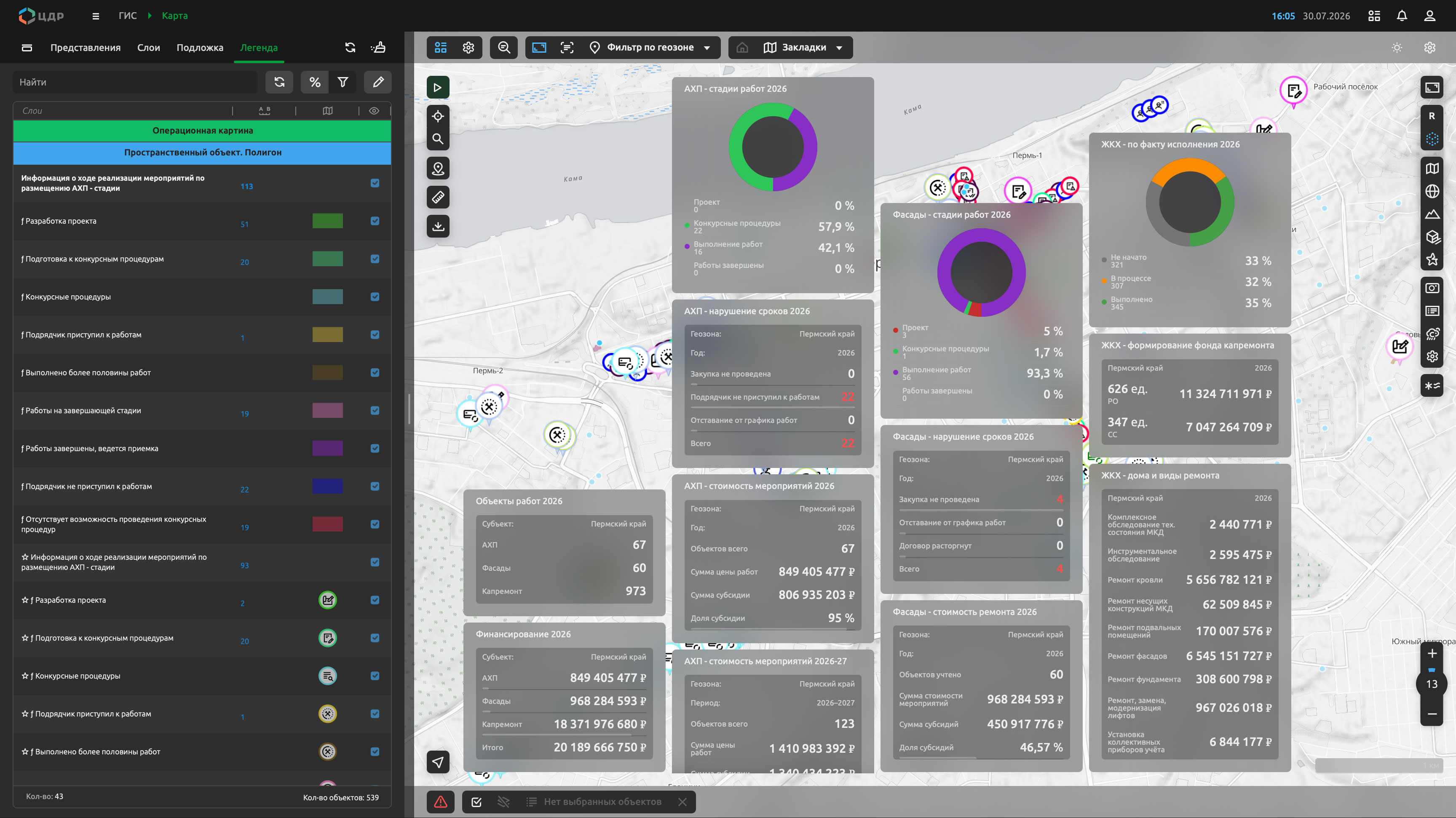Image resolution: width=1456 pixels, height=818 pixels.
Task: Click the warning triangle icon in status bar
Action: [x=440, y=802]
